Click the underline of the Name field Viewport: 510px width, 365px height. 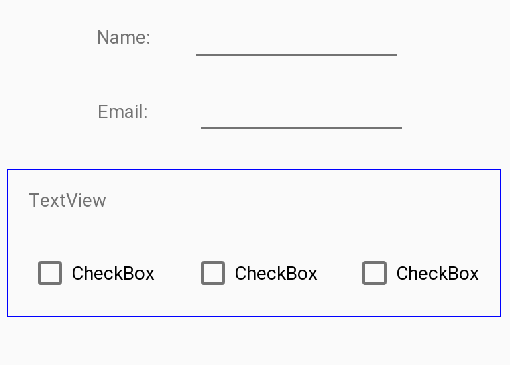point(296,55)
